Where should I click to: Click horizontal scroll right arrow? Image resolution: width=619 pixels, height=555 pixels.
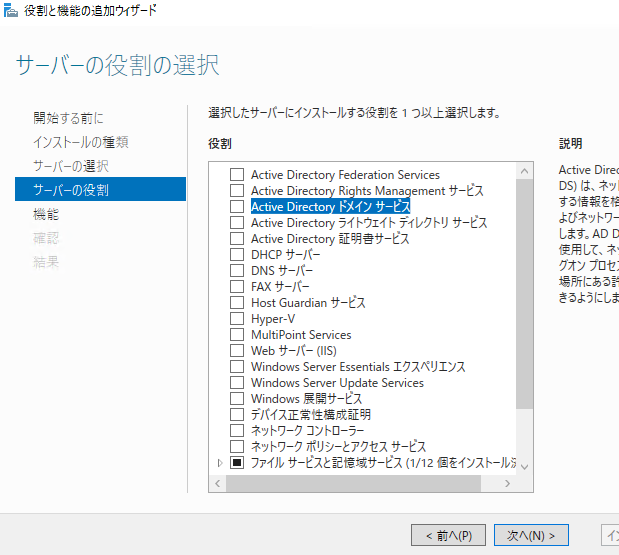tap(508, 484)
